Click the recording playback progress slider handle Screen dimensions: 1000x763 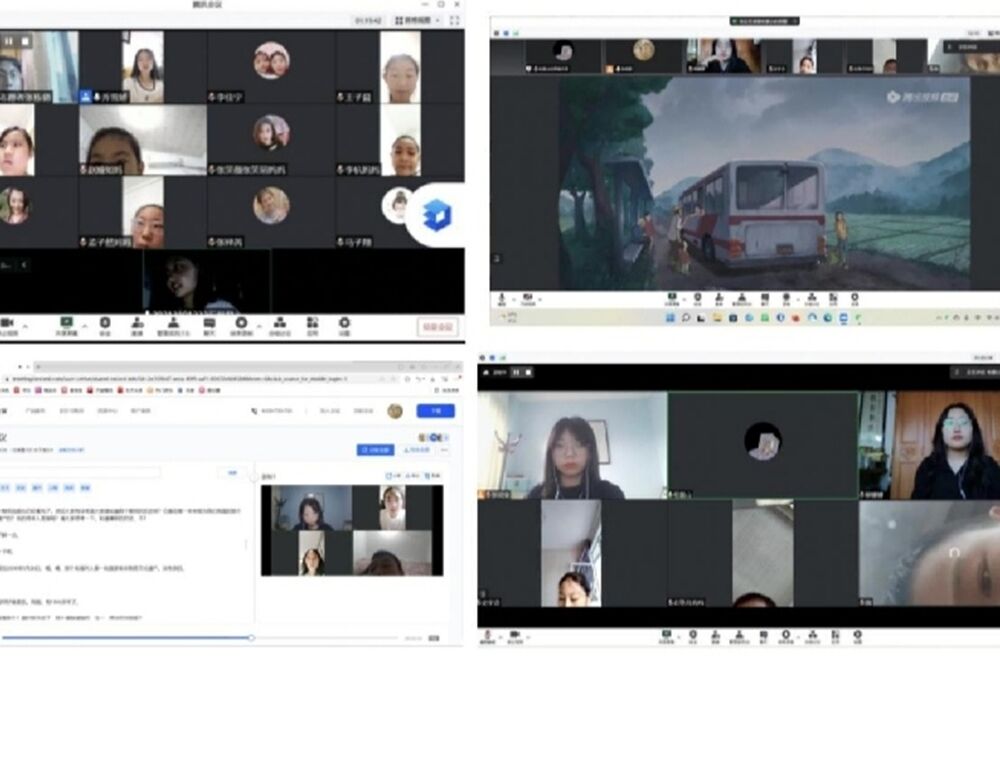coord(252,637)
